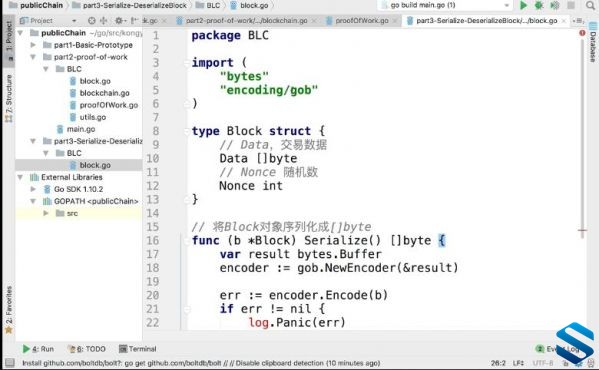Toggle the Structure side panel
Screen dimensions: 599x370
(x=8, y=99)
